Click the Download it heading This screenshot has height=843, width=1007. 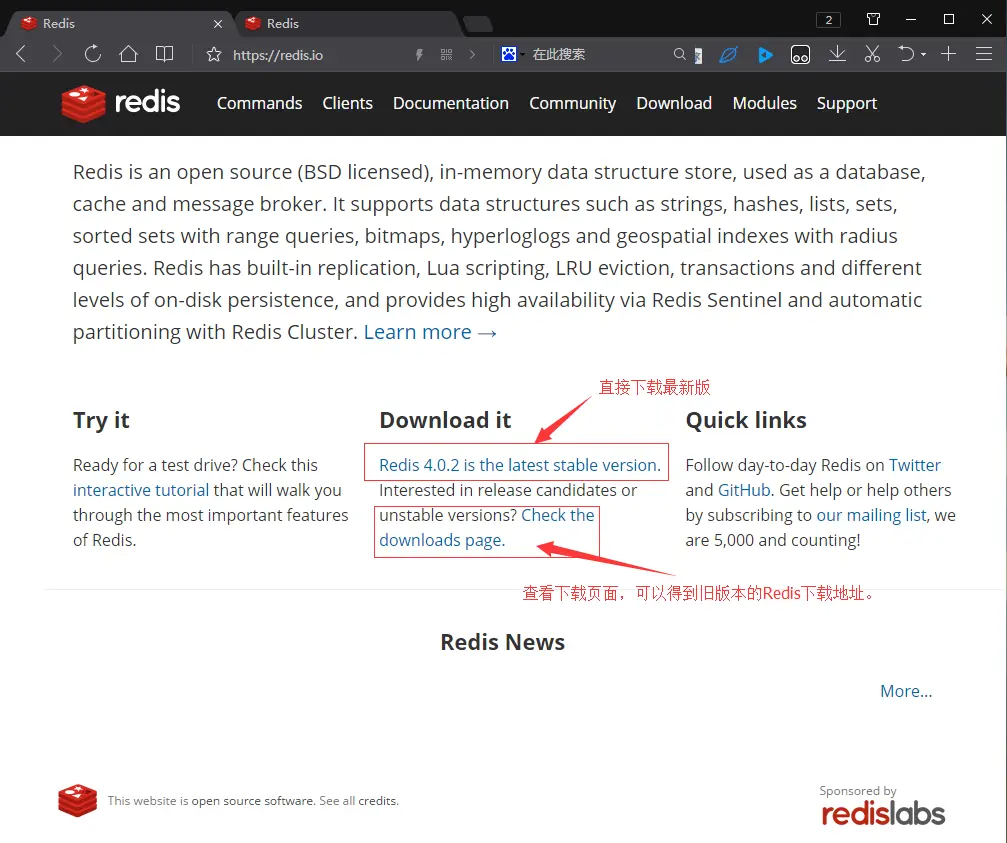445,420
